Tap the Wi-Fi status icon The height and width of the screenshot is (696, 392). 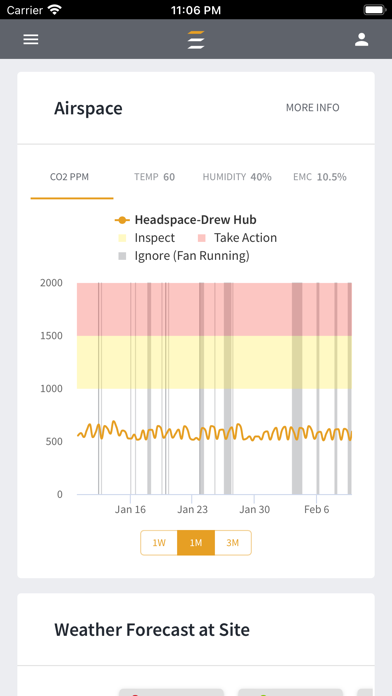(x=55, y=9)
